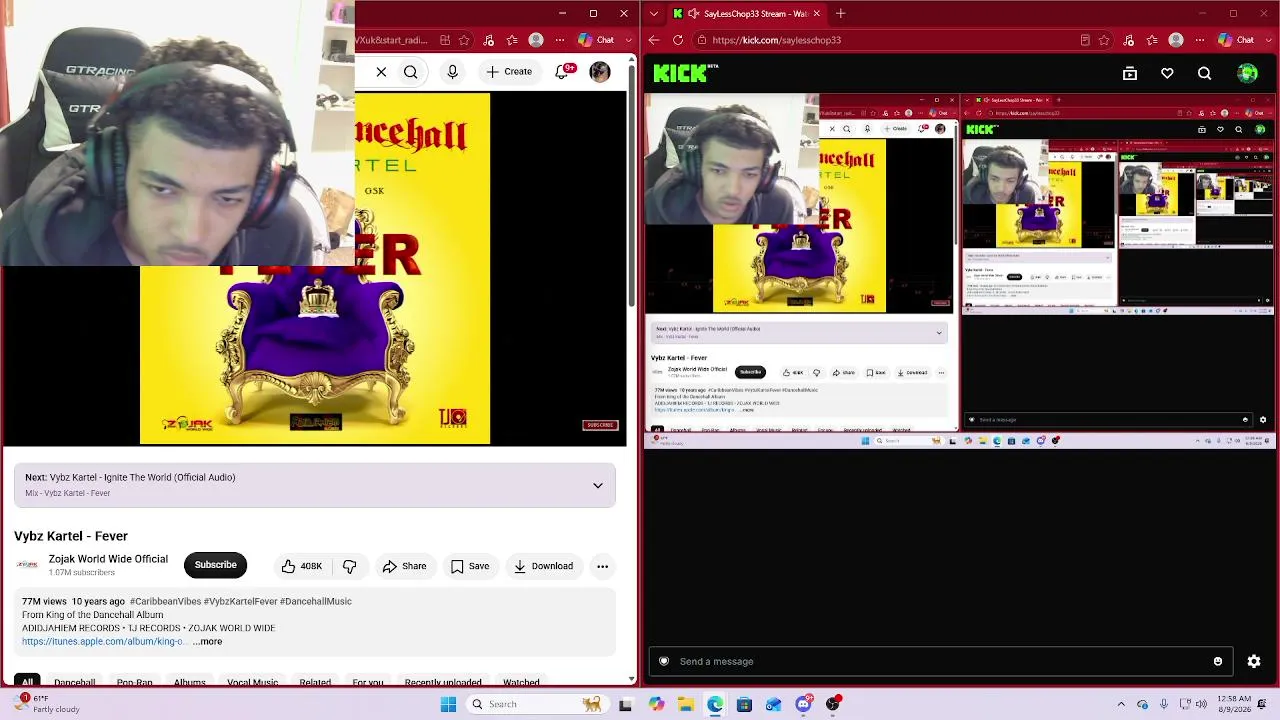Type in Kick Send a message field
The height and width of the screenshot is (720, 1280).
940,661
